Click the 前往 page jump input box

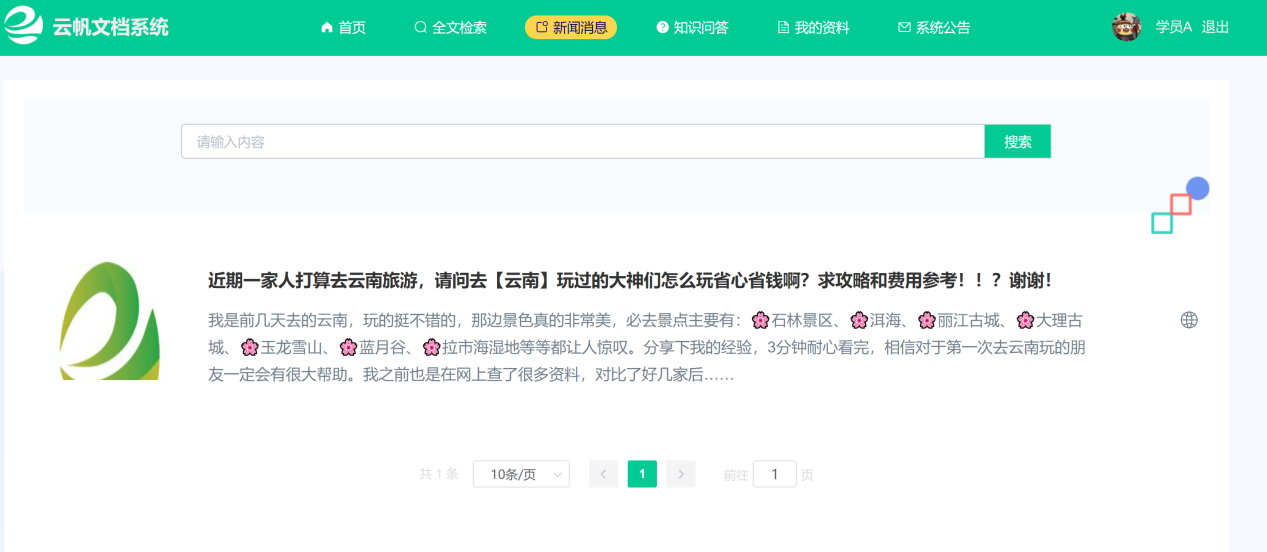point(775,475)
